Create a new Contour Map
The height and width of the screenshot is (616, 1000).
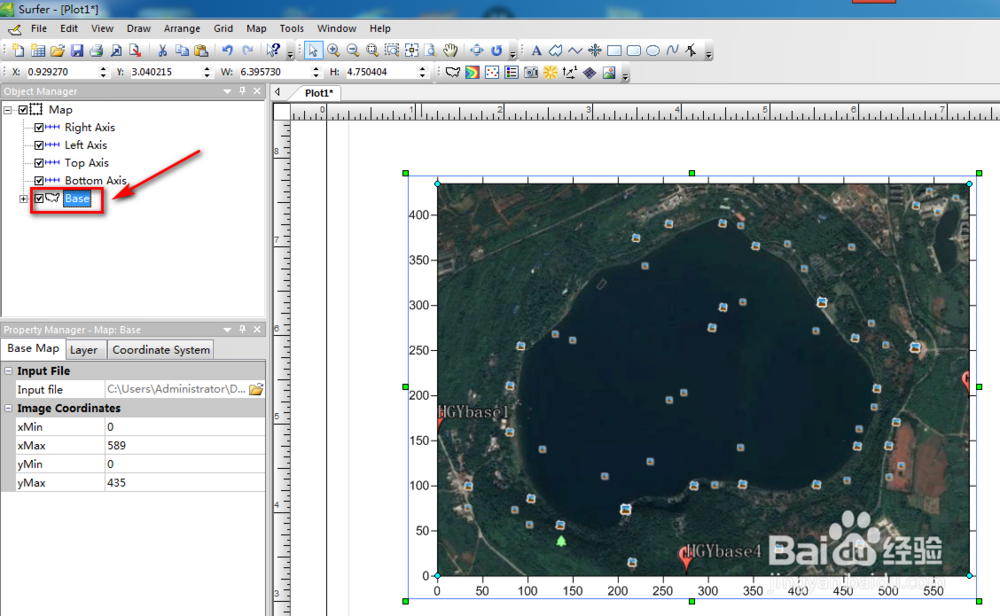pyautogui.click(x=472, y=72)
